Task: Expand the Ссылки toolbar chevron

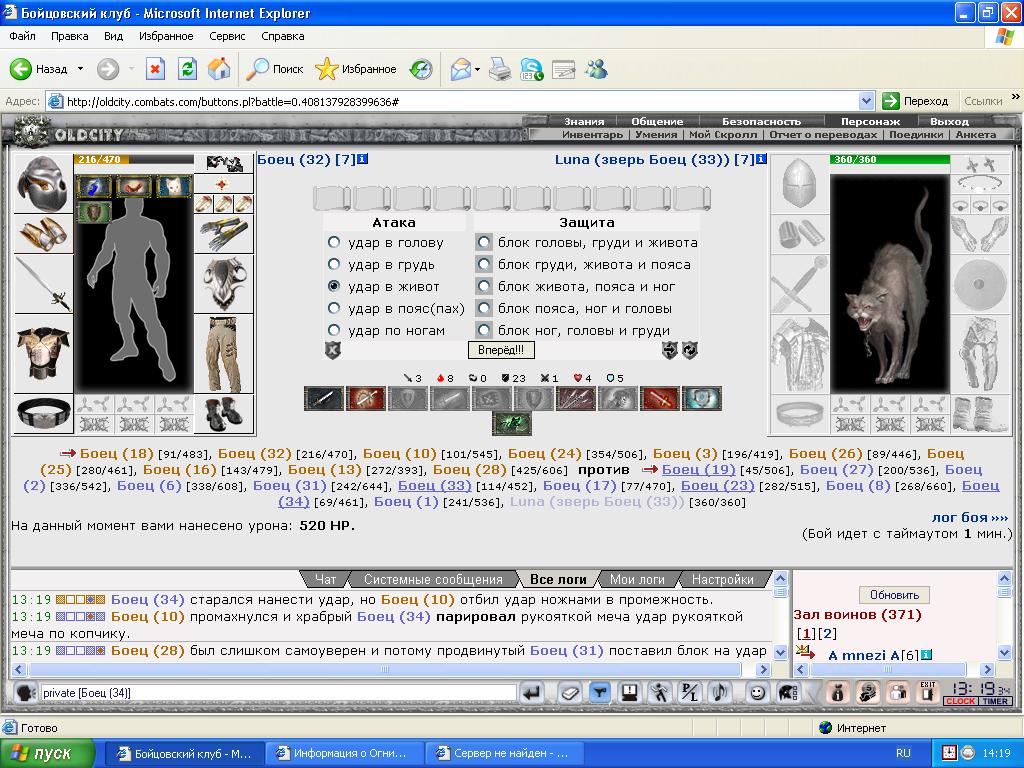Action: (1016, 97)
